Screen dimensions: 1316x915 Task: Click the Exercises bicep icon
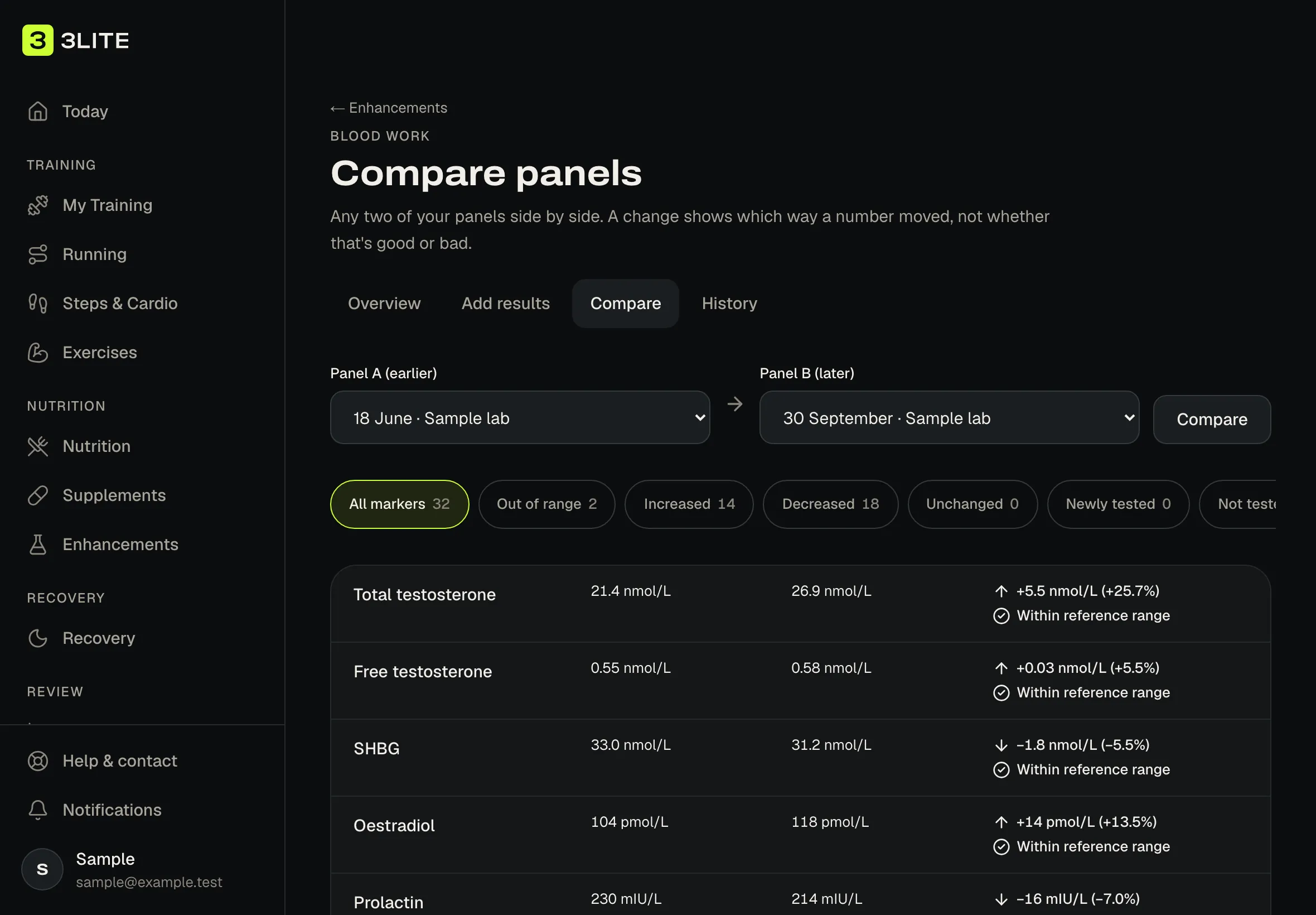(x=38, y=352)
